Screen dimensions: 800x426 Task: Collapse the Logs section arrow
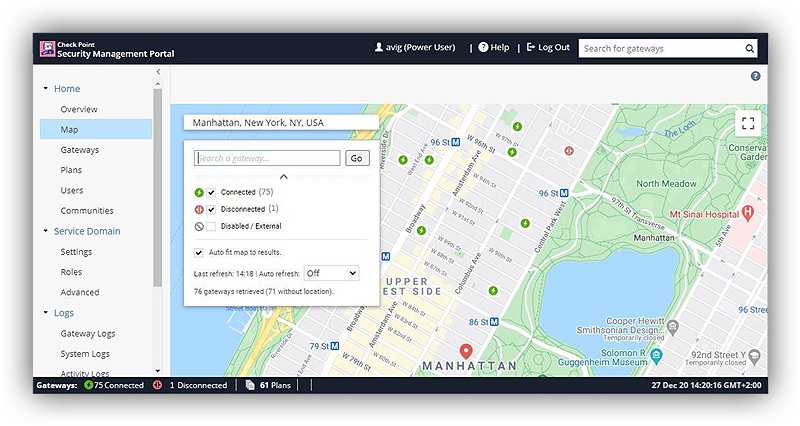point(45,312)
